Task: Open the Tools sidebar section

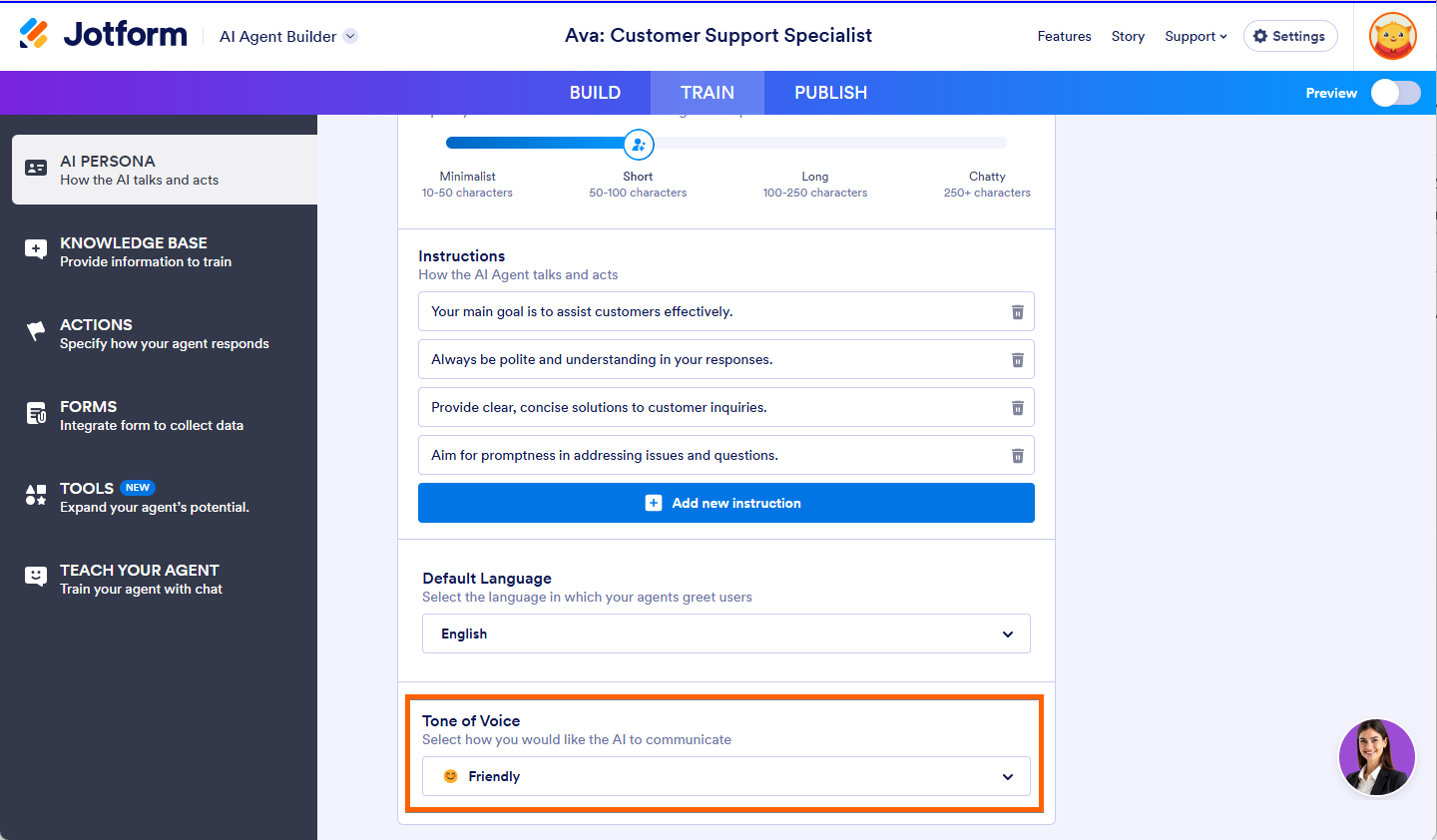Action: coord(145,497)
